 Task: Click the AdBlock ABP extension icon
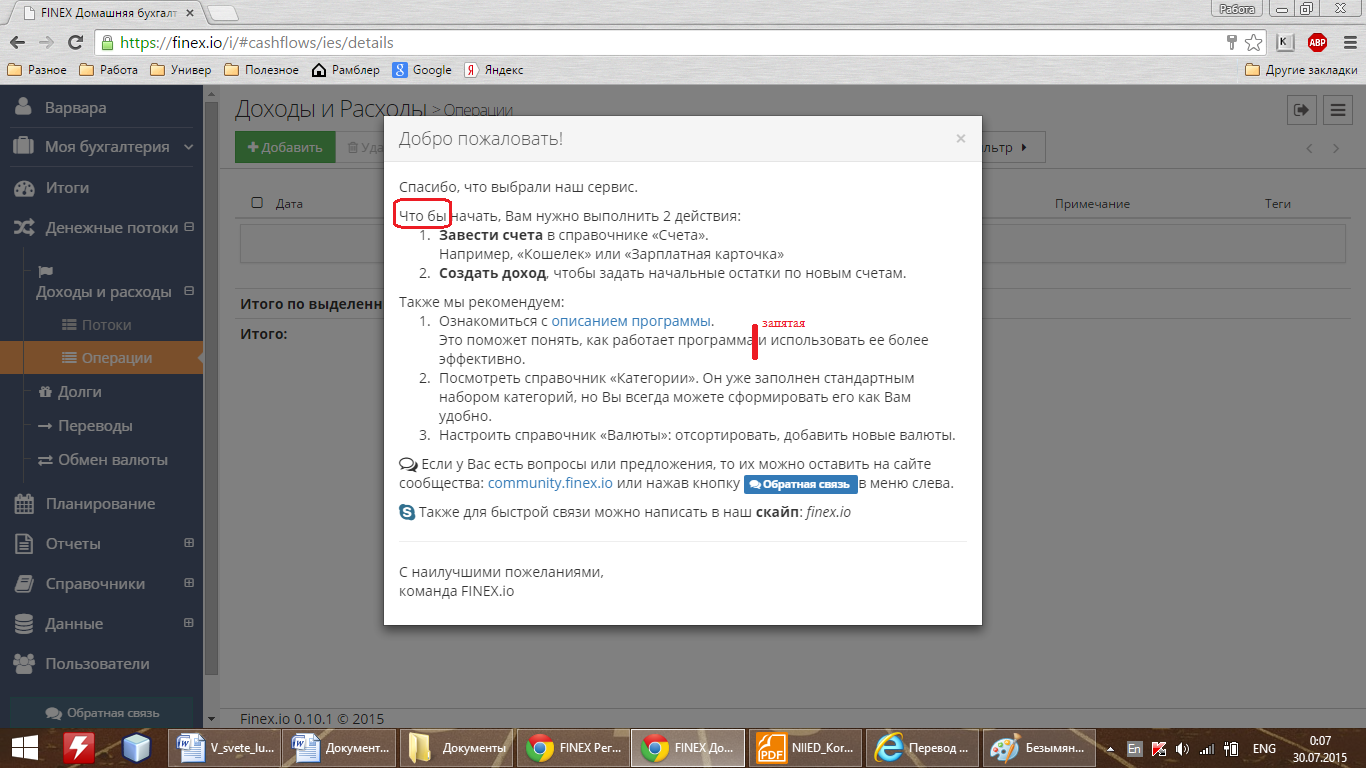click(1317, 42)
